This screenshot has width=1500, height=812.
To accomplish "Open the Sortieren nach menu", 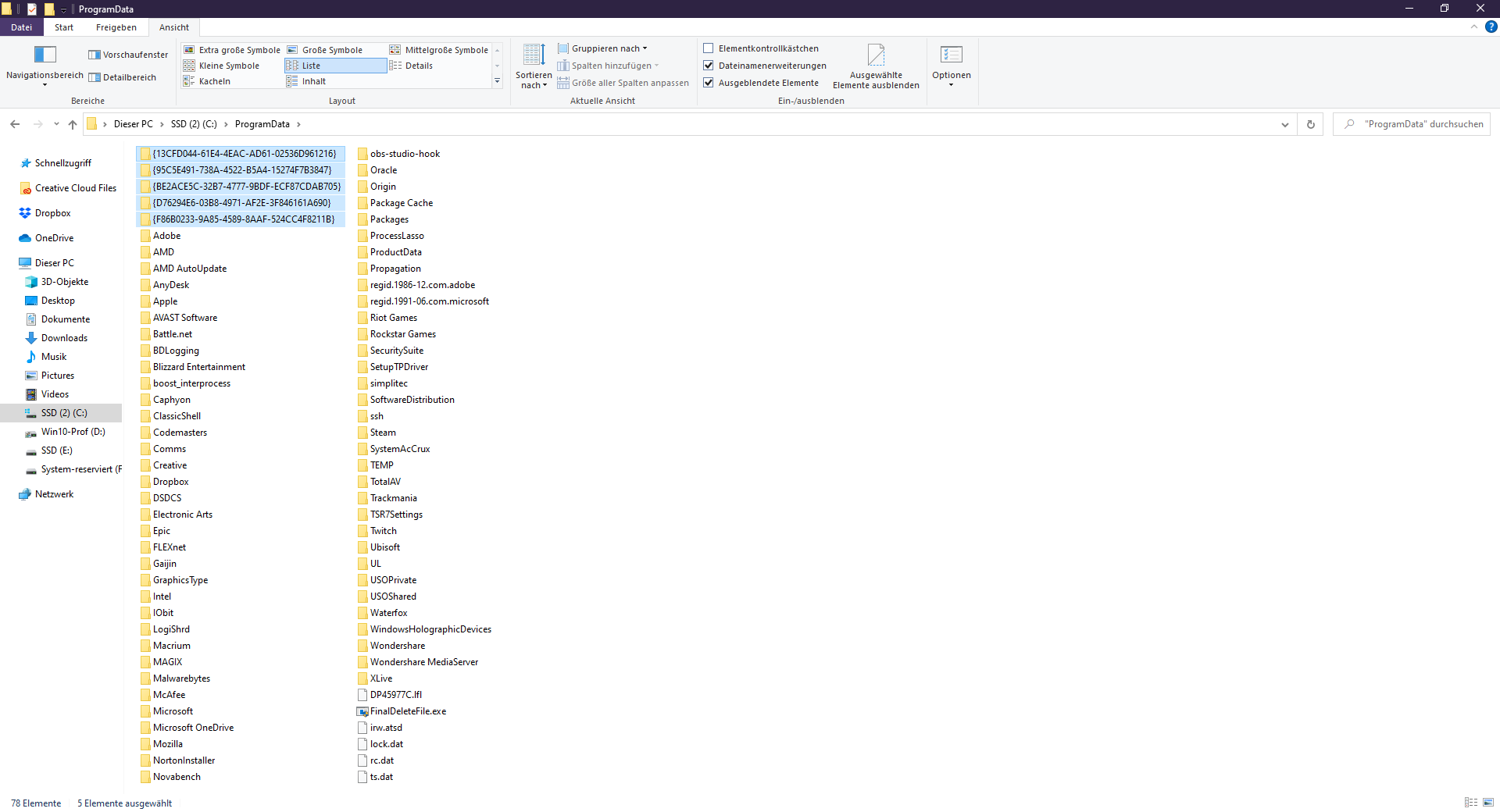I will pyautogui.click(x=534, y=66).
